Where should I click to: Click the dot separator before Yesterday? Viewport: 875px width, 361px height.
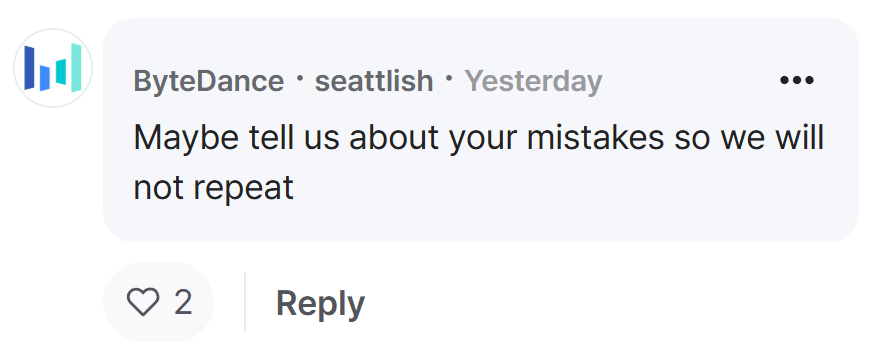coord(449,78)
